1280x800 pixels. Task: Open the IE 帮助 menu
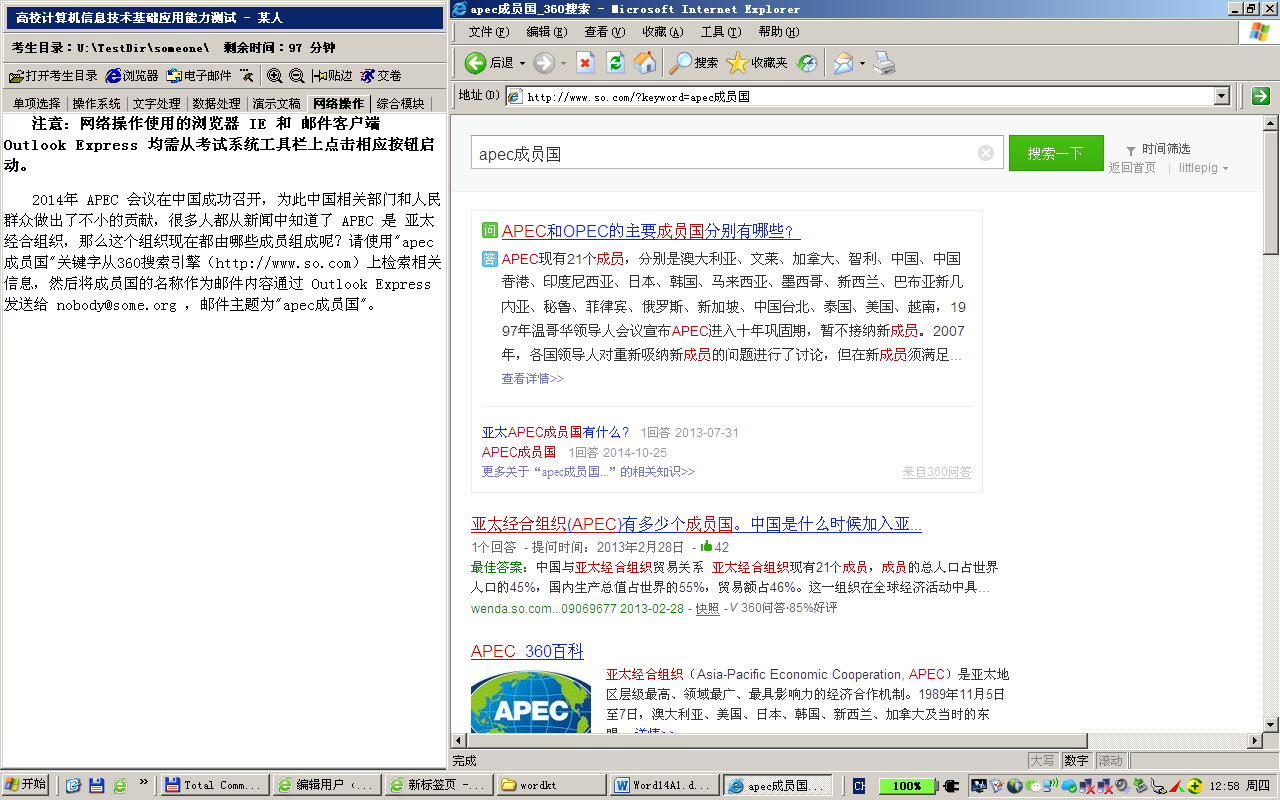pos(779,32)
